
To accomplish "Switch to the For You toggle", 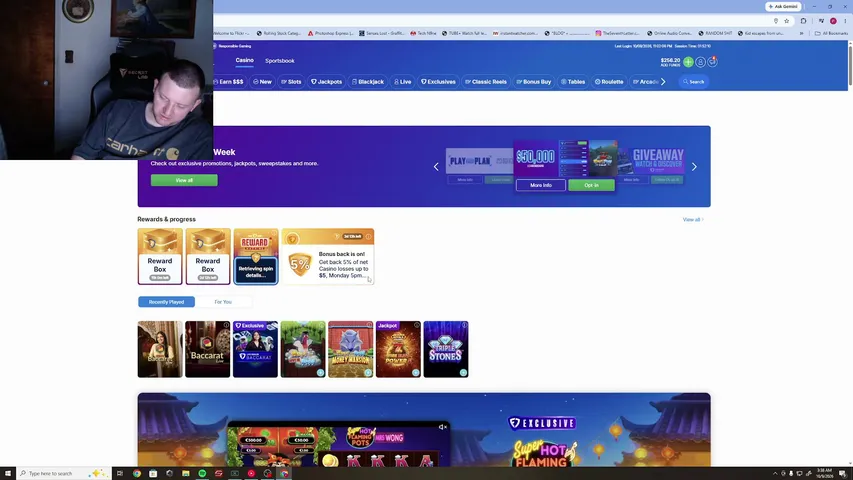I will [223, 301].
